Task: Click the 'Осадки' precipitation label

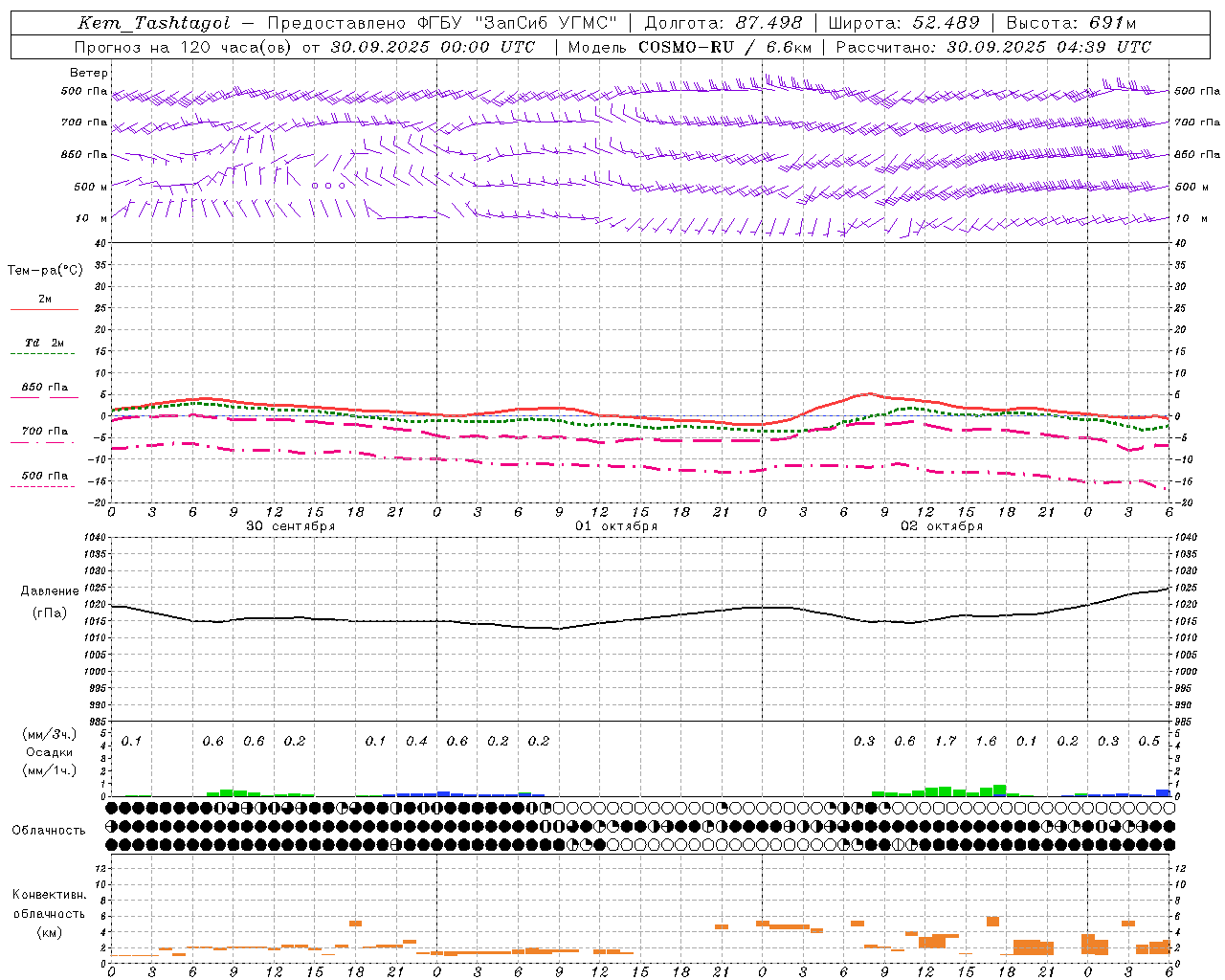Action: tap(49, 752)
